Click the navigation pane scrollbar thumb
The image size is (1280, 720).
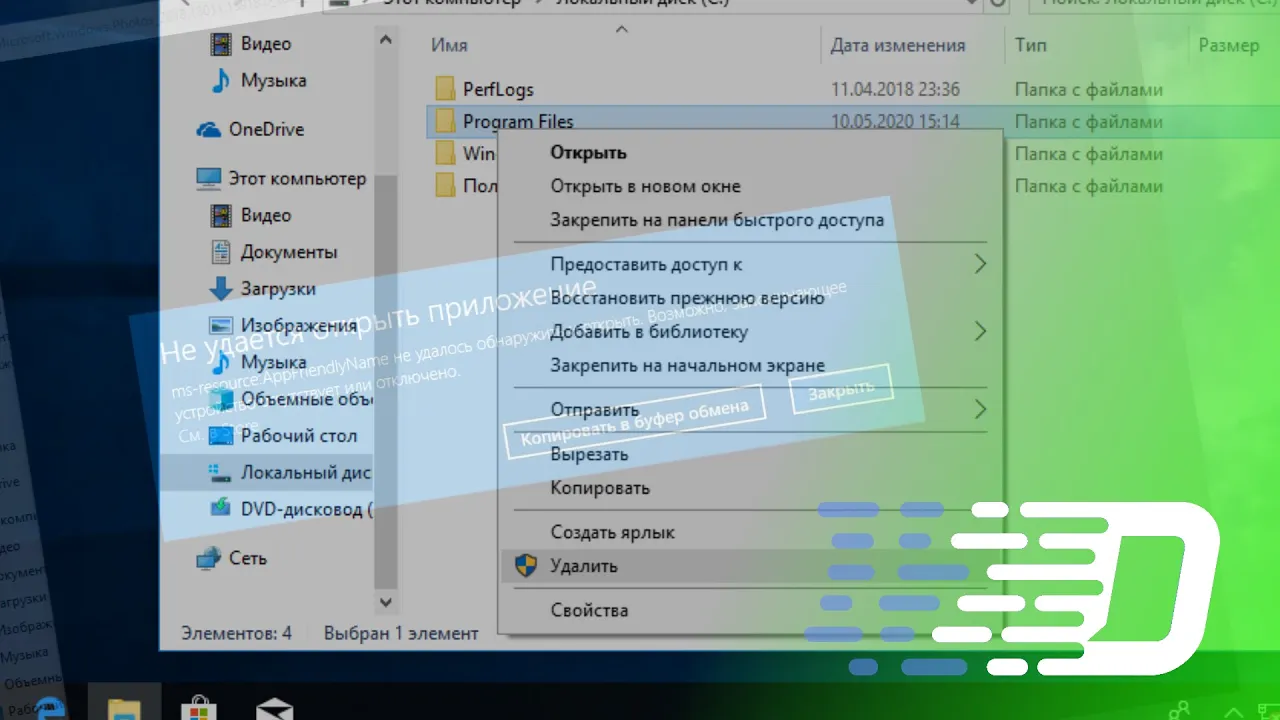point(386,382)
